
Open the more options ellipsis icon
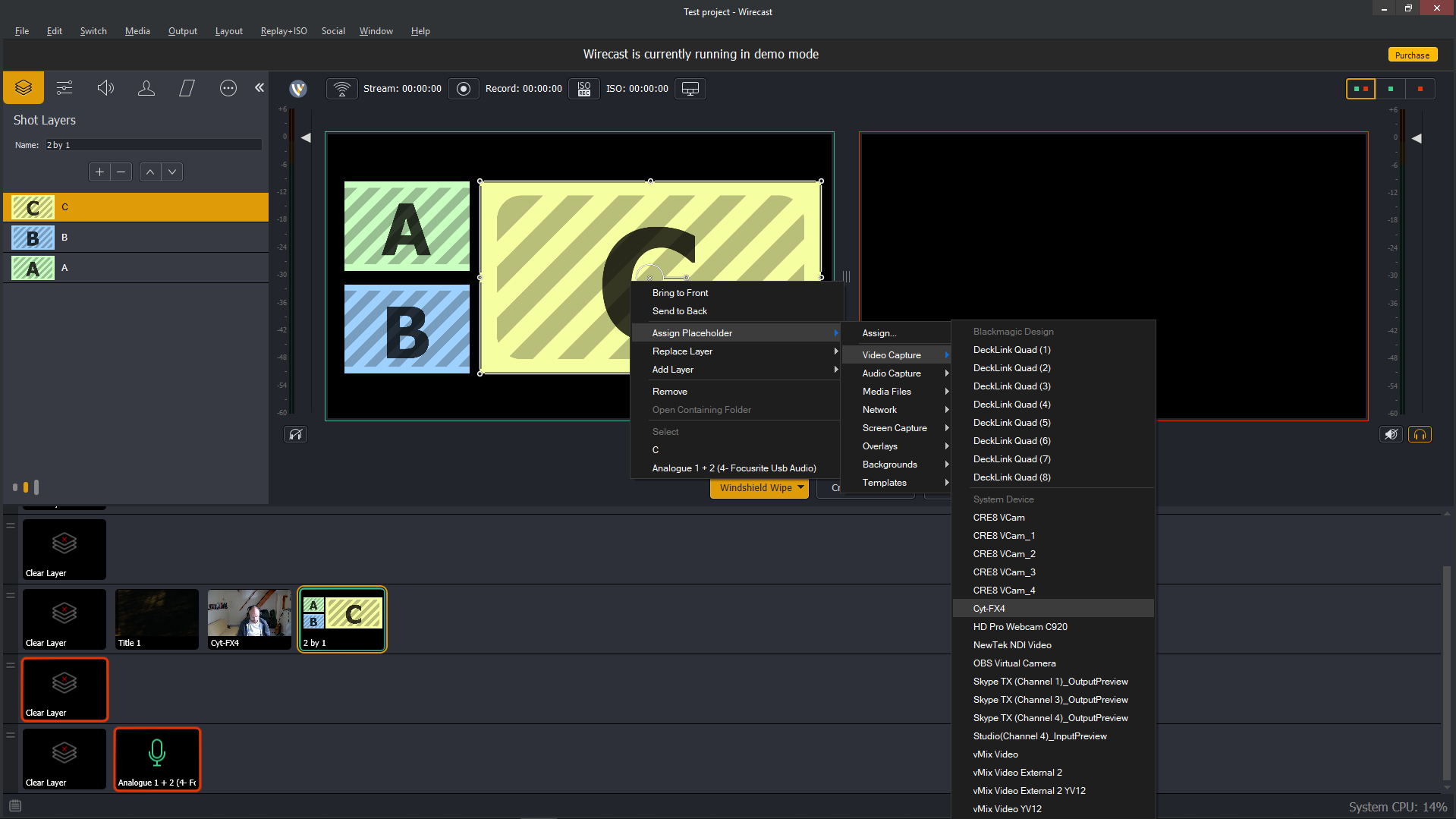228,88
